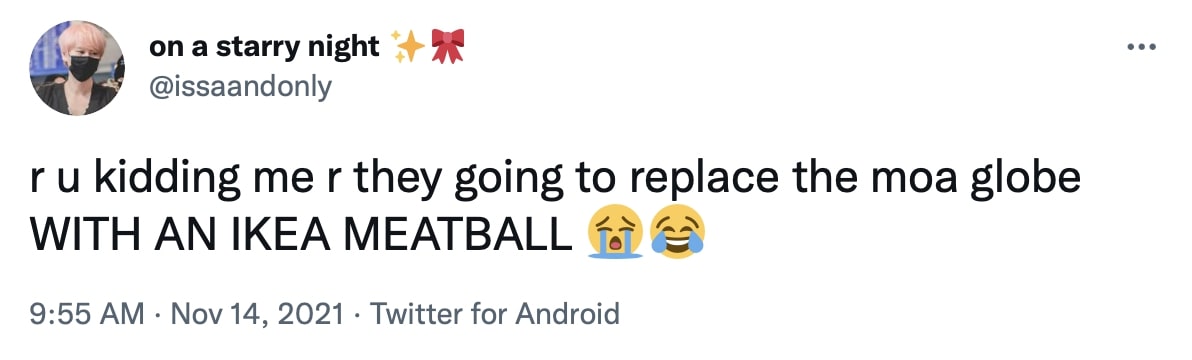The height and width of the screenshot is (360, 1192).
Task: Click the red ribbon bow emoji
Action: 448,46
